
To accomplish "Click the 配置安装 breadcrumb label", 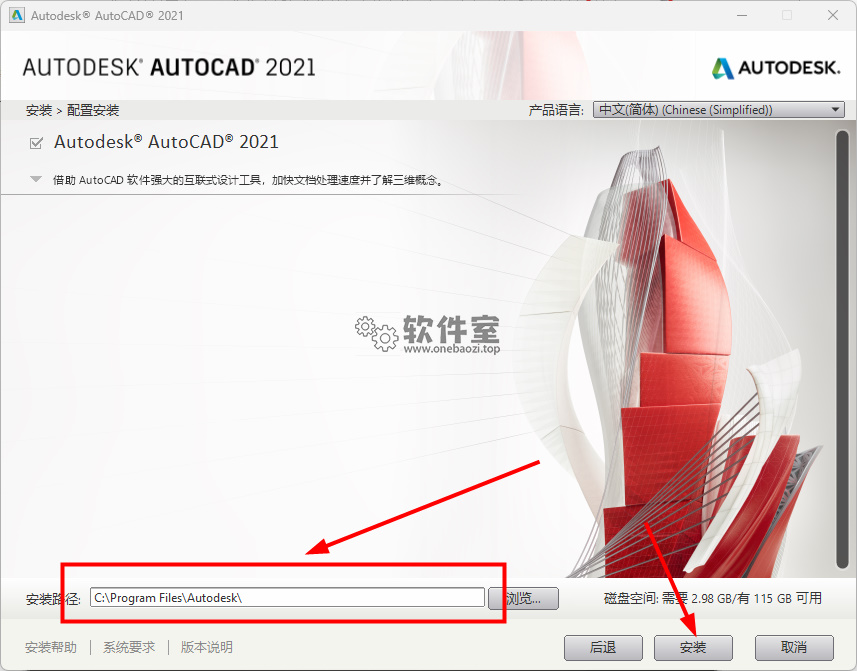I will pos(93,110).
